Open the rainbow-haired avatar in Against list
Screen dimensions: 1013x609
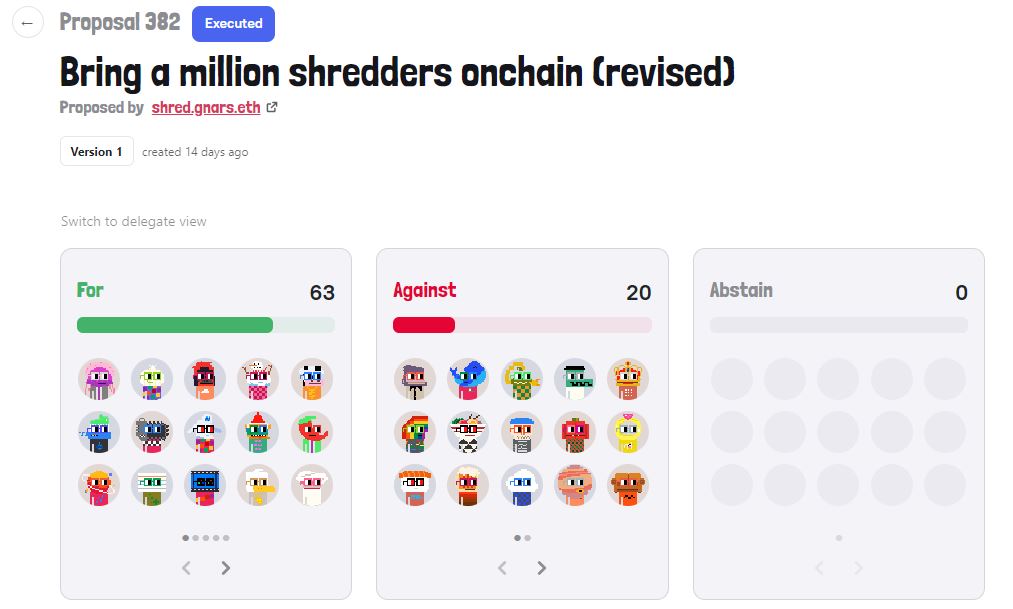pos(415,432)
